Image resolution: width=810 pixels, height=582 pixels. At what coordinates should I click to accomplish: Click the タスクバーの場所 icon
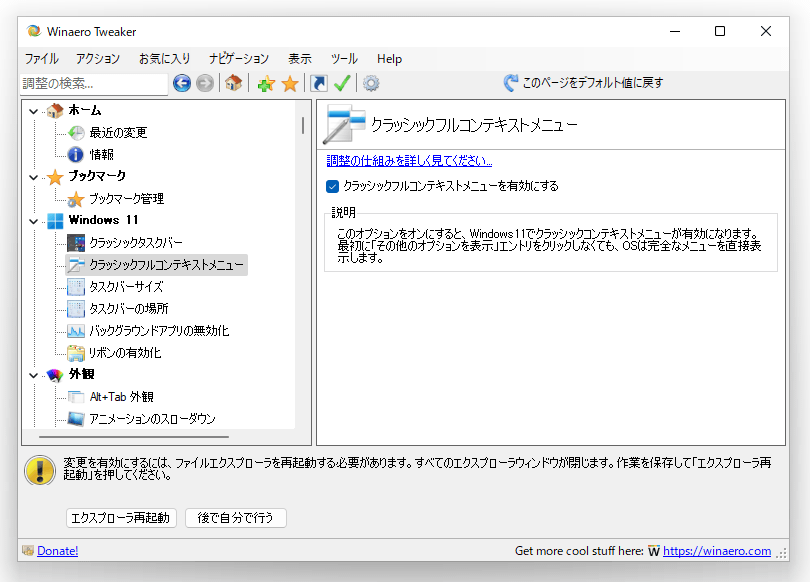(x=76, y=309)
